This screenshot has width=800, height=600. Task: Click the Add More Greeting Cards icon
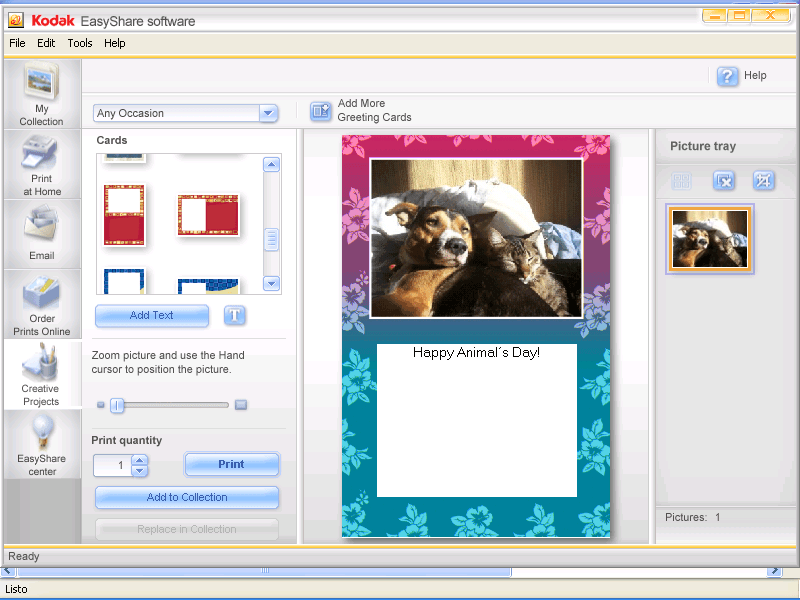(x=320, y=112)
